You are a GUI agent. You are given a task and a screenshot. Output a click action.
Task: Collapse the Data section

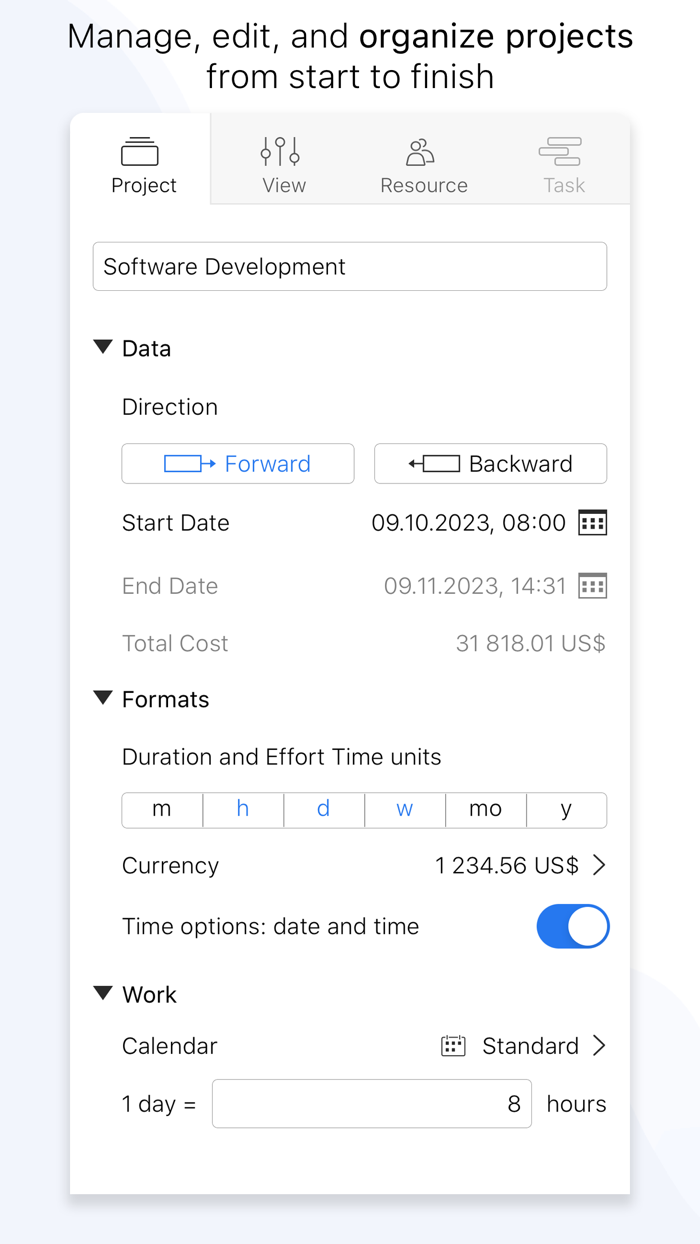(x=103, y=347)
